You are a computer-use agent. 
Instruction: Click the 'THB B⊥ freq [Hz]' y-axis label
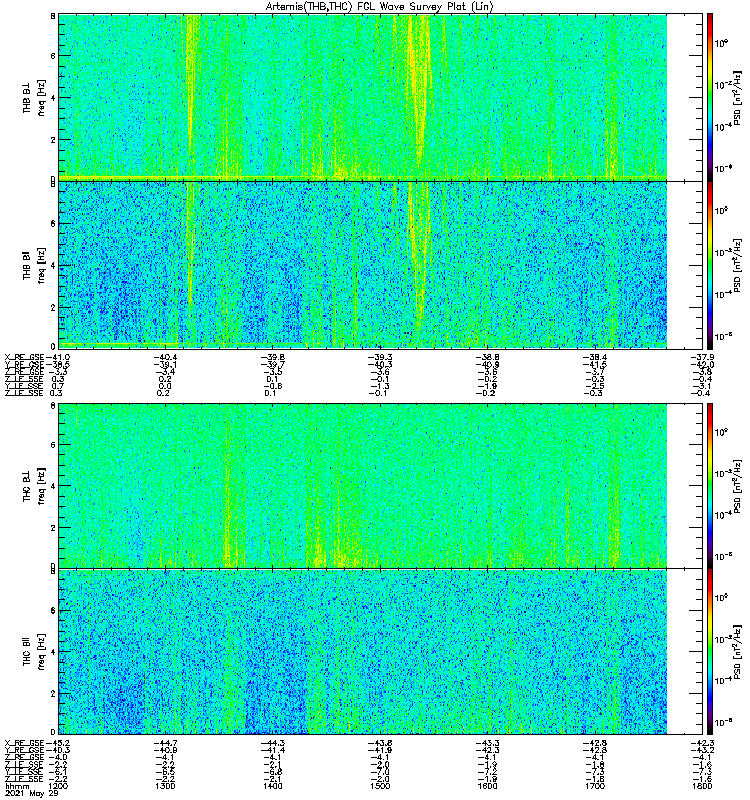click(x=34, y=97)
